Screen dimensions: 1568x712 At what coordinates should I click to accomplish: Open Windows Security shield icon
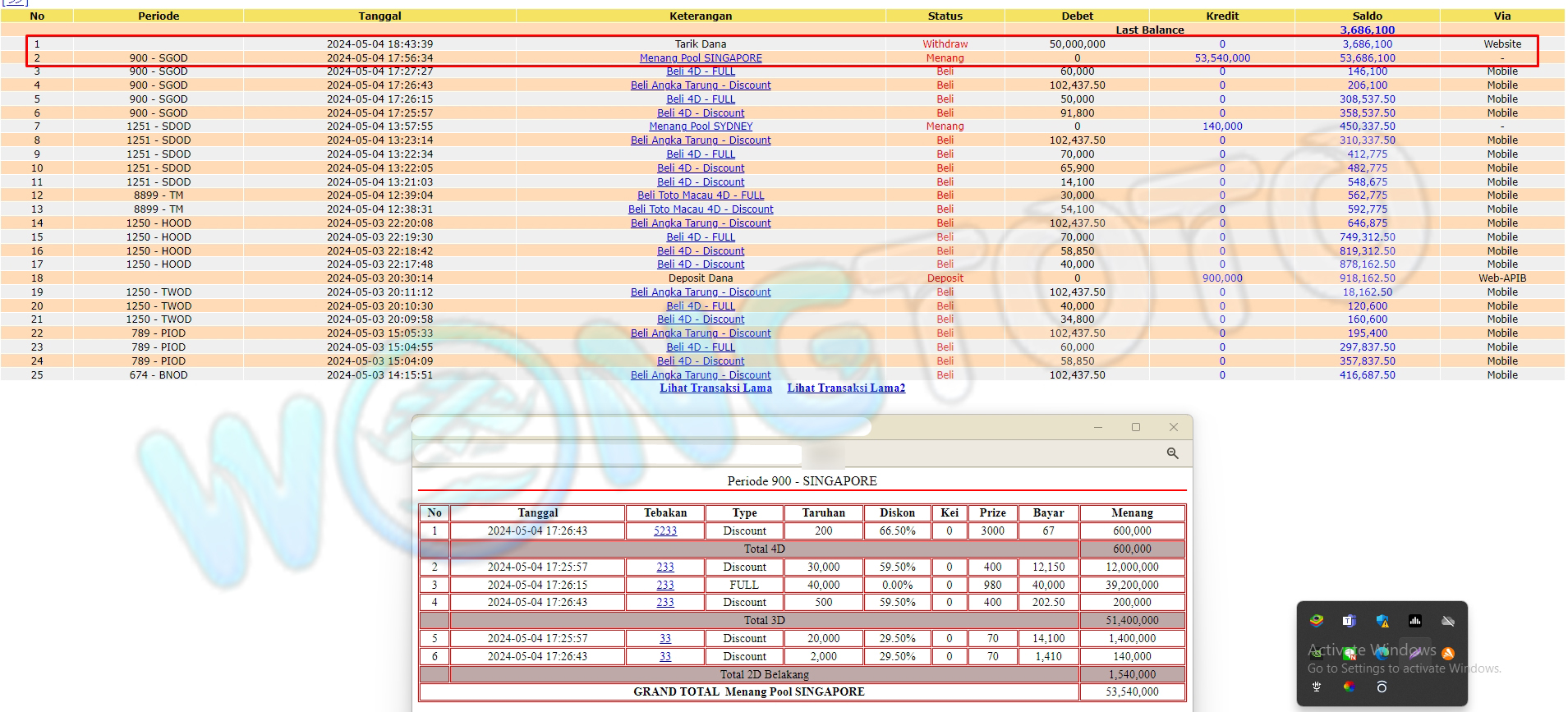[1382, 621]
